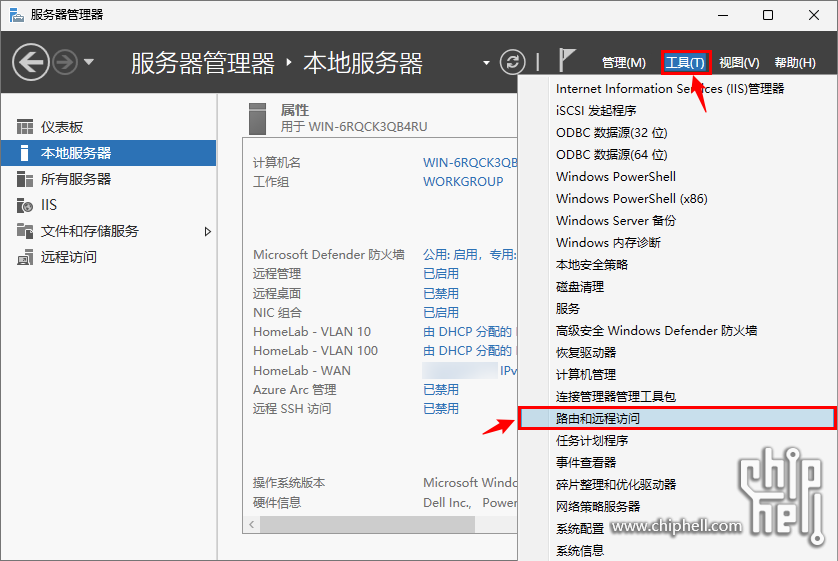This screenshot has width=838, height=561.
Task: Open the notifications flag icon
Action: pos(567,59)
